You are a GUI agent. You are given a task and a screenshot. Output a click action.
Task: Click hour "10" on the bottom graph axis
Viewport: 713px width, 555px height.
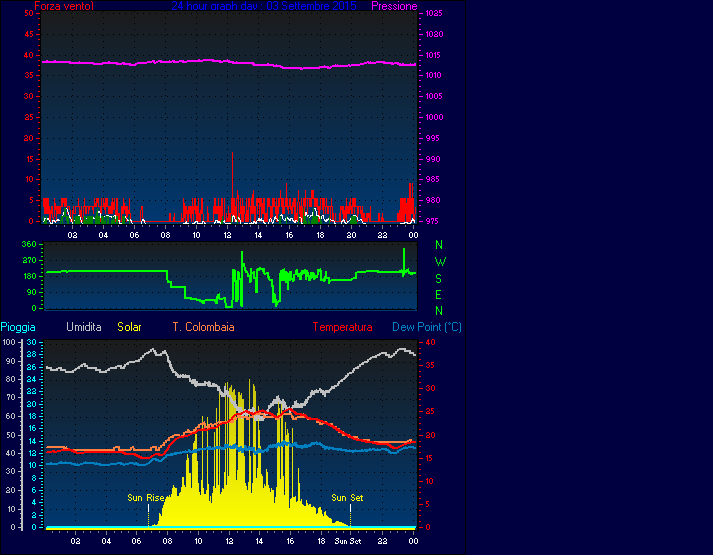pos(198,541)
